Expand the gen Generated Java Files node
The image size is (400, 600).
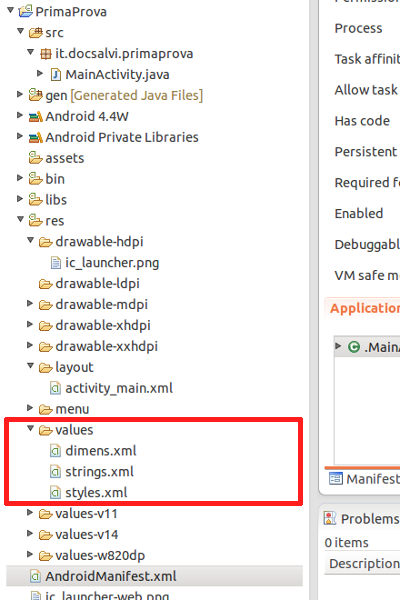coord(20,94)
